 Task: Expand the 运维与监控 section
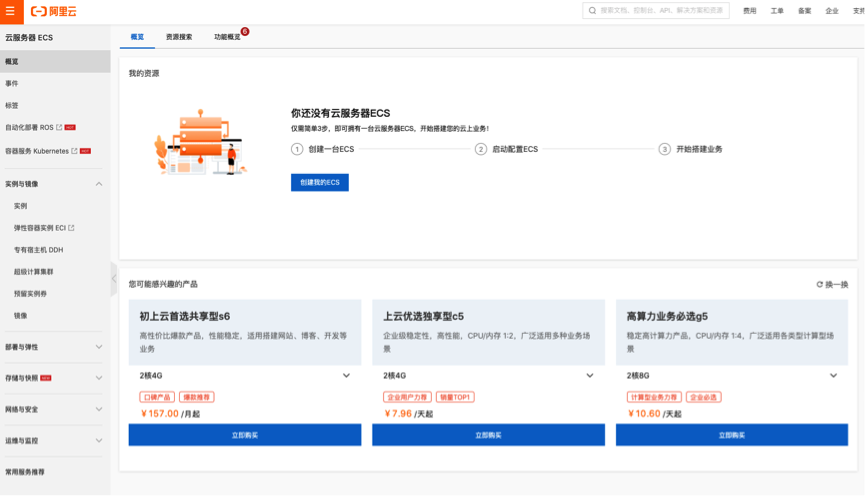click(99, 441)
